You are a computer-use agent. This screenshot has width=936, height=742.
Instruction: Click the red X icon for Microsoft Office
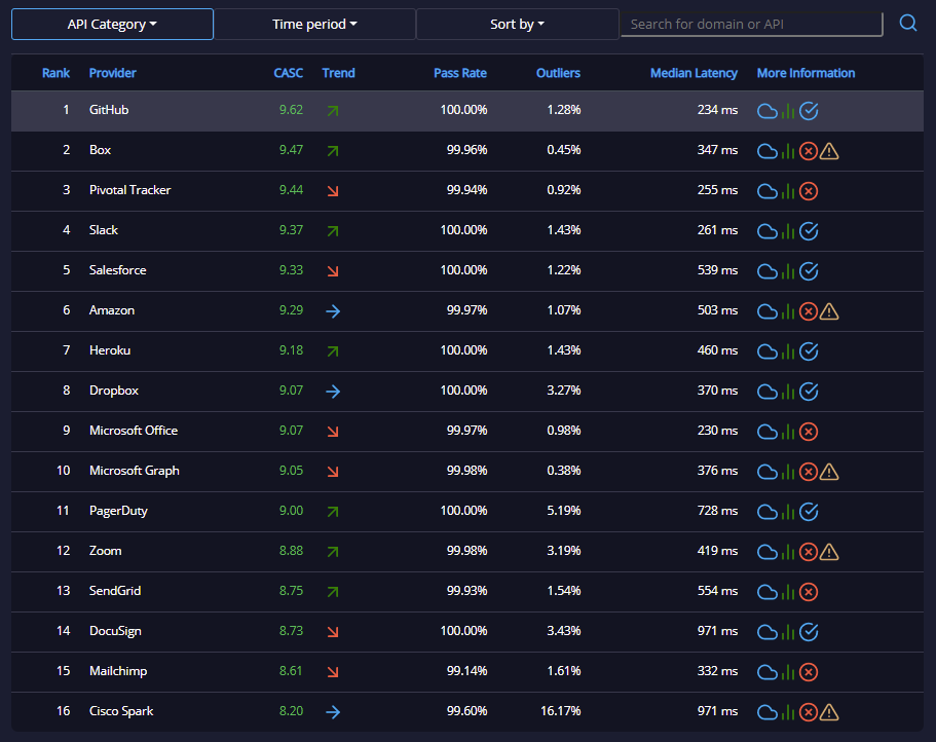tap(808, 432)
